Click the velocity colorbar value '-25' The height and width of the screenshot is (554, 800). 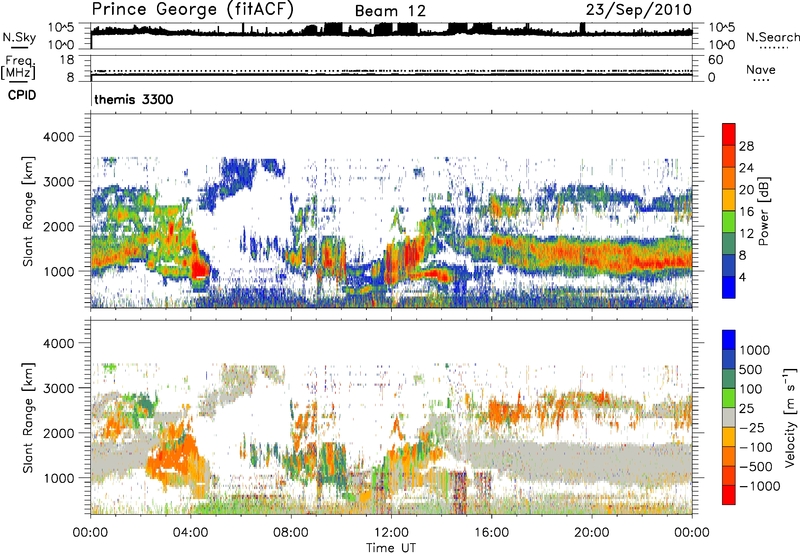752,428
